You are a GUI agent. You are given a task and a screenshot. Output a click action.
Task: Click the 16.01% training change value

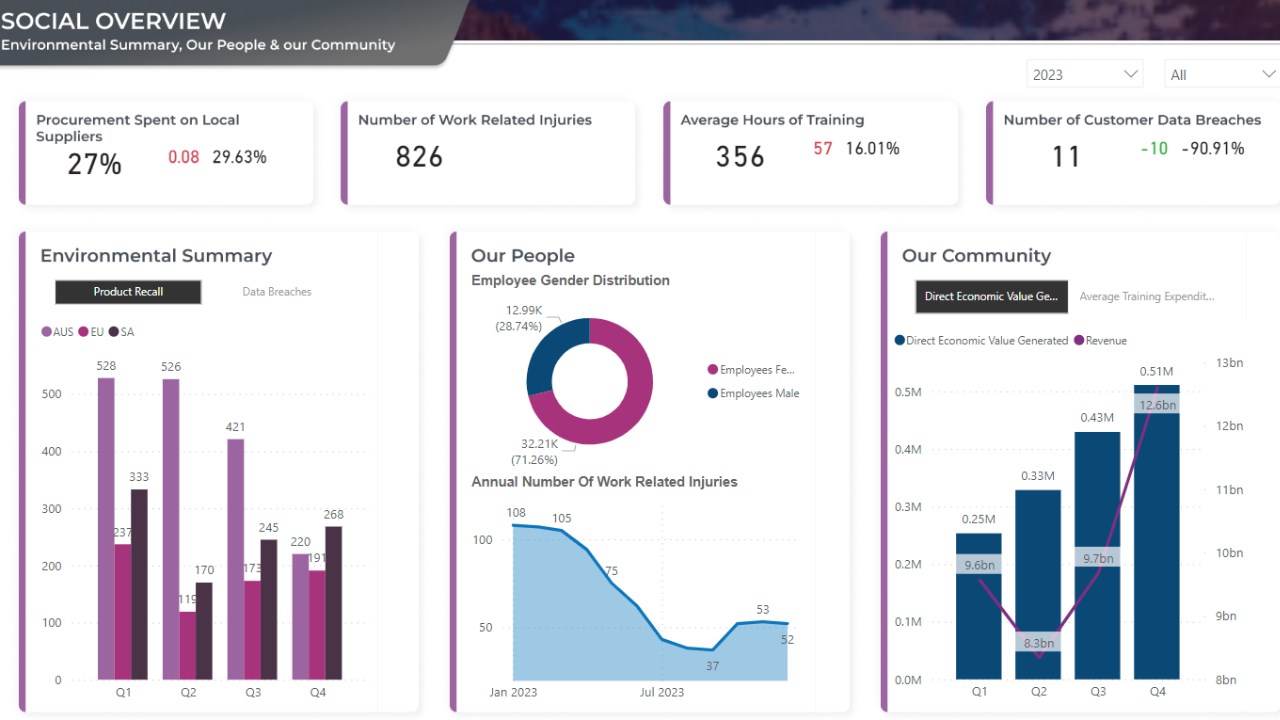coord(872,148)
